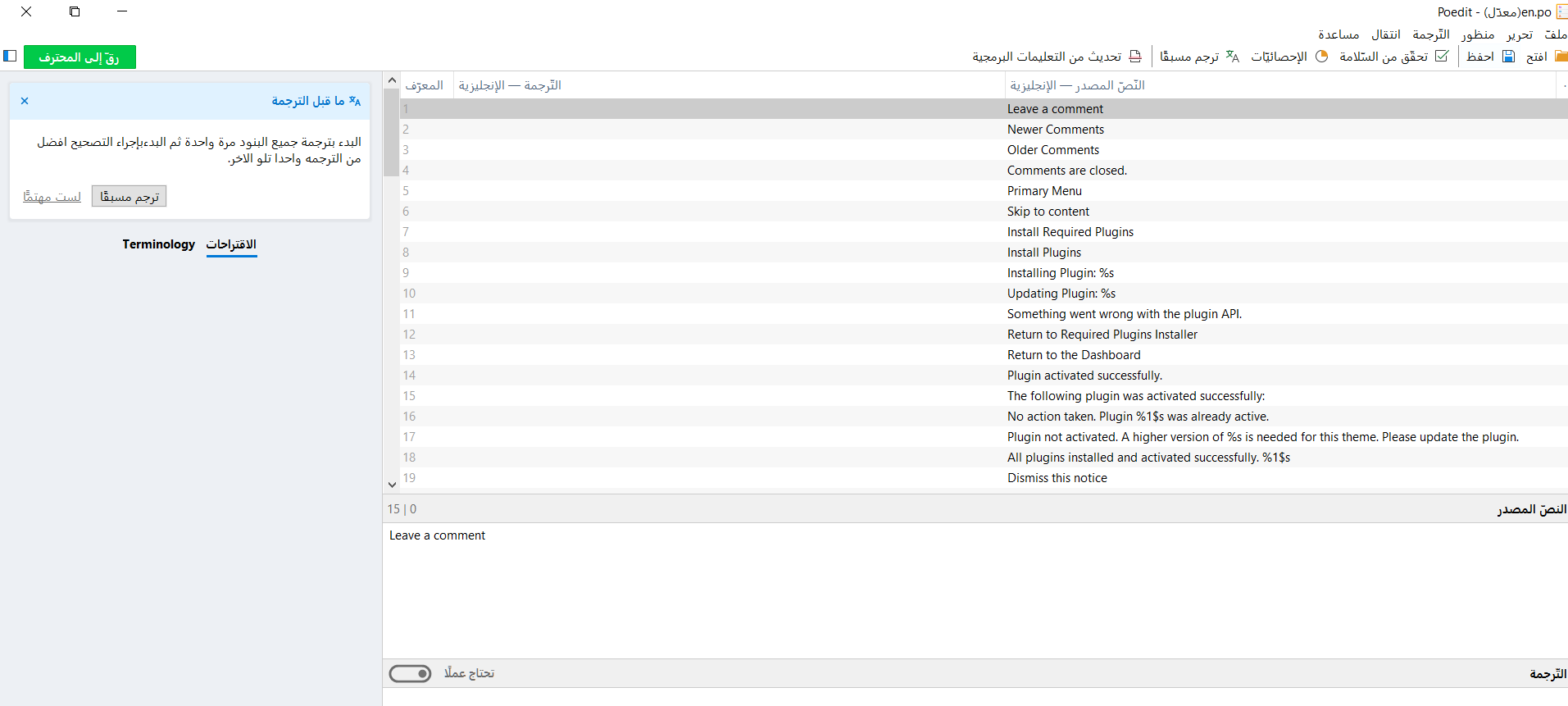Select the 'Skip to content' row
The image size is (1568, 706).
click(984, 212)
